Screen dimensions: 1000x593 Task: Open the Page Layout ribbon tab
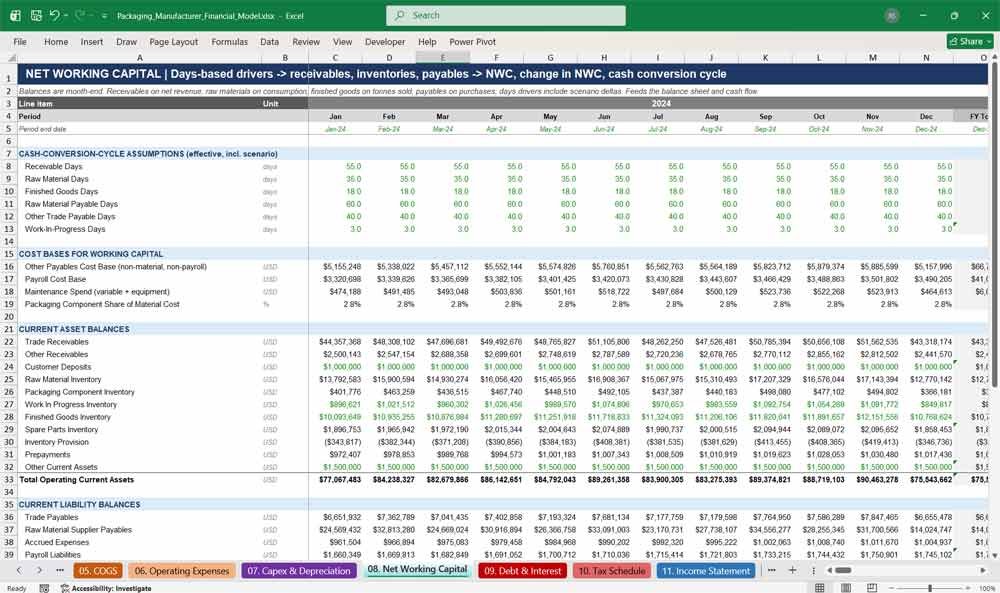[x=173, y=41]
